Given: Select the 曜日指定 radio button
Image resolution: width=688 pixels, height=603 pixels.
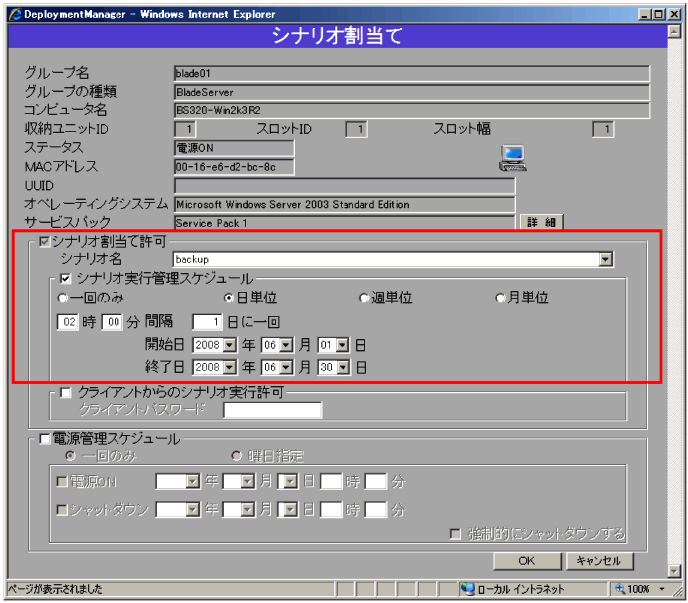Looking at the screenshot, I should pos(236,456).
